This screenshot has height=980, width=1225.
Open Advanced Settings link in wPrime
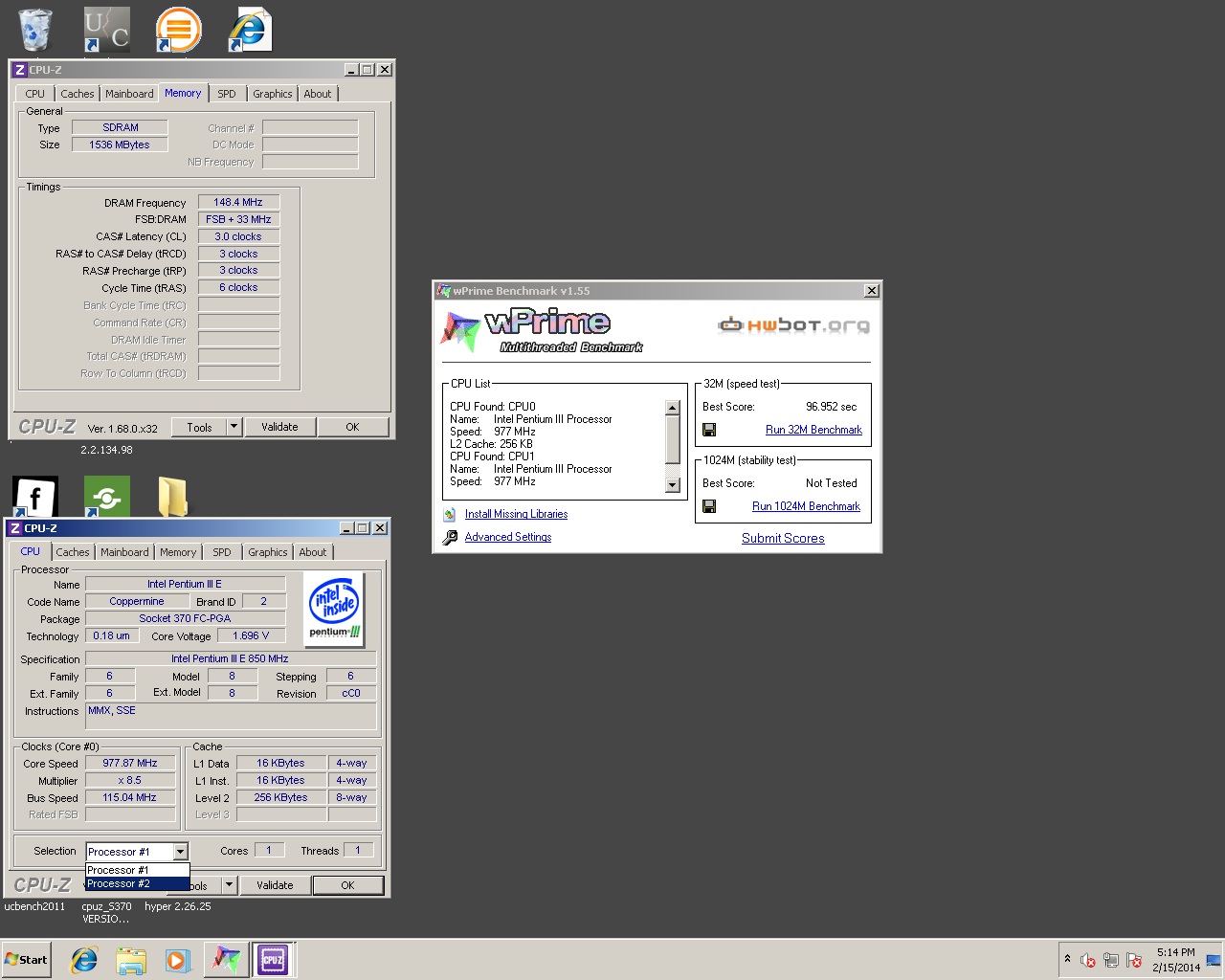pyautogui.click(x=508, y=537)
